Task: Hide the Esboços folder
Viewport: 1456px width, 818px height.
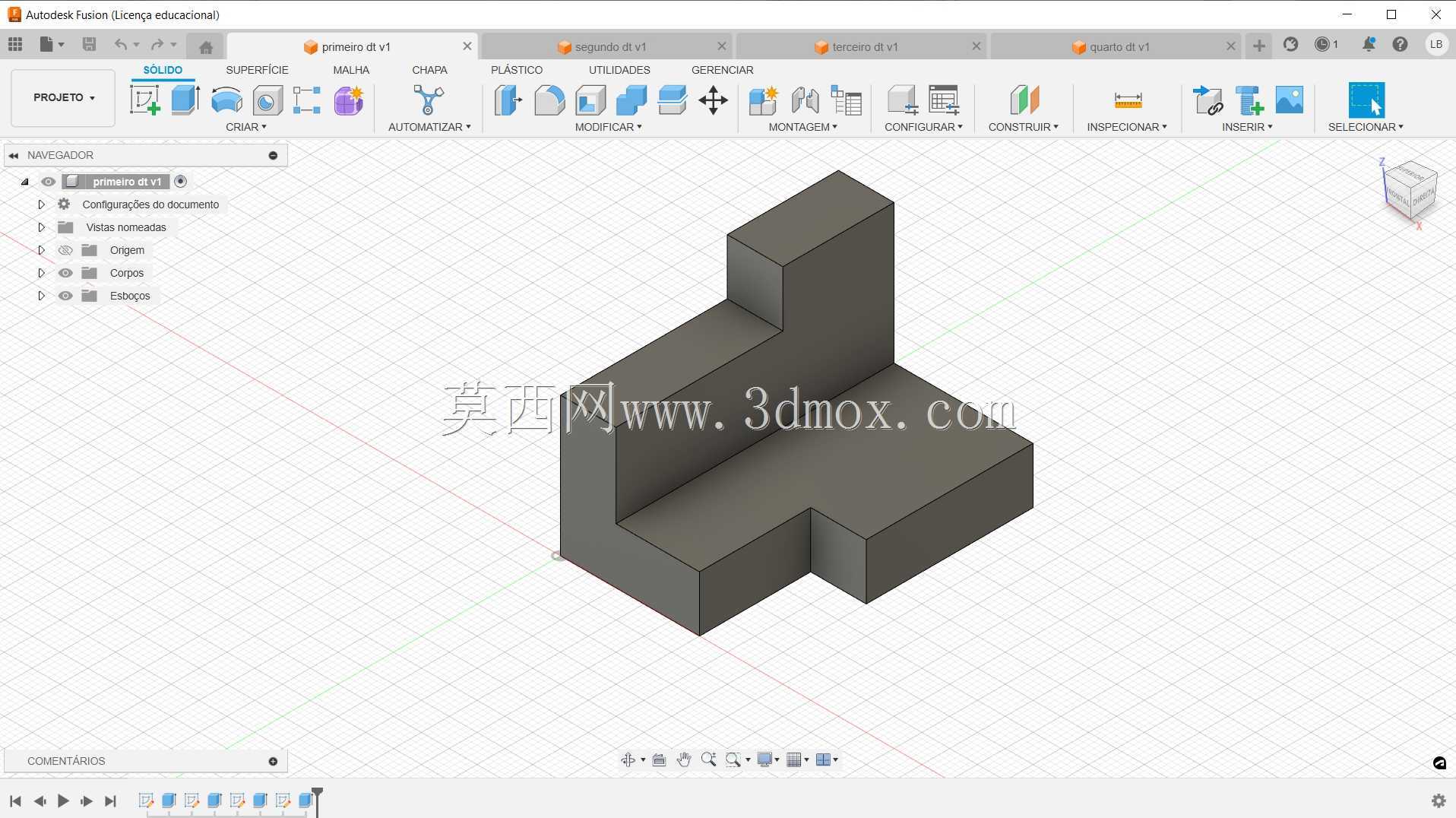Action: point(65,296)
